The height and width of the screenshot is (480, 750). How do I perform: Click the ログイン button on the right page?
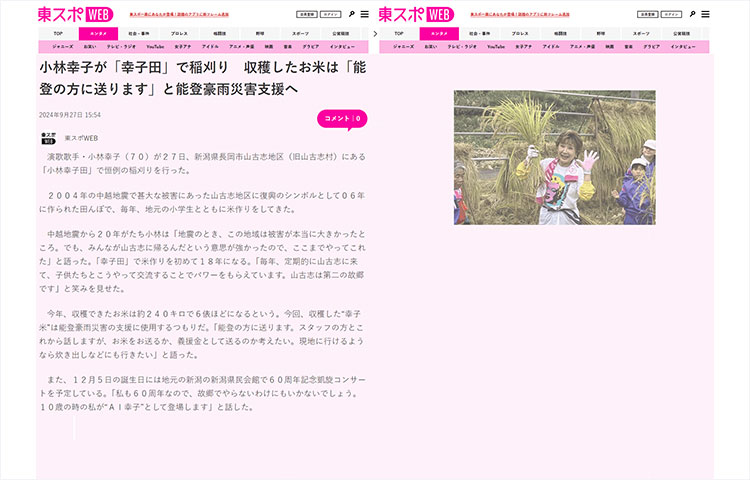coord(669,15)
